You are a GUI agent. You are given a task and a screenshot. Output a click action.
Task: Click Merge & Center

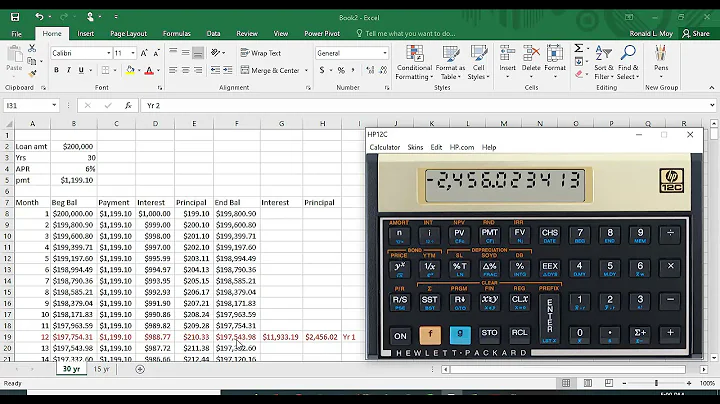[x=270, y=70]
